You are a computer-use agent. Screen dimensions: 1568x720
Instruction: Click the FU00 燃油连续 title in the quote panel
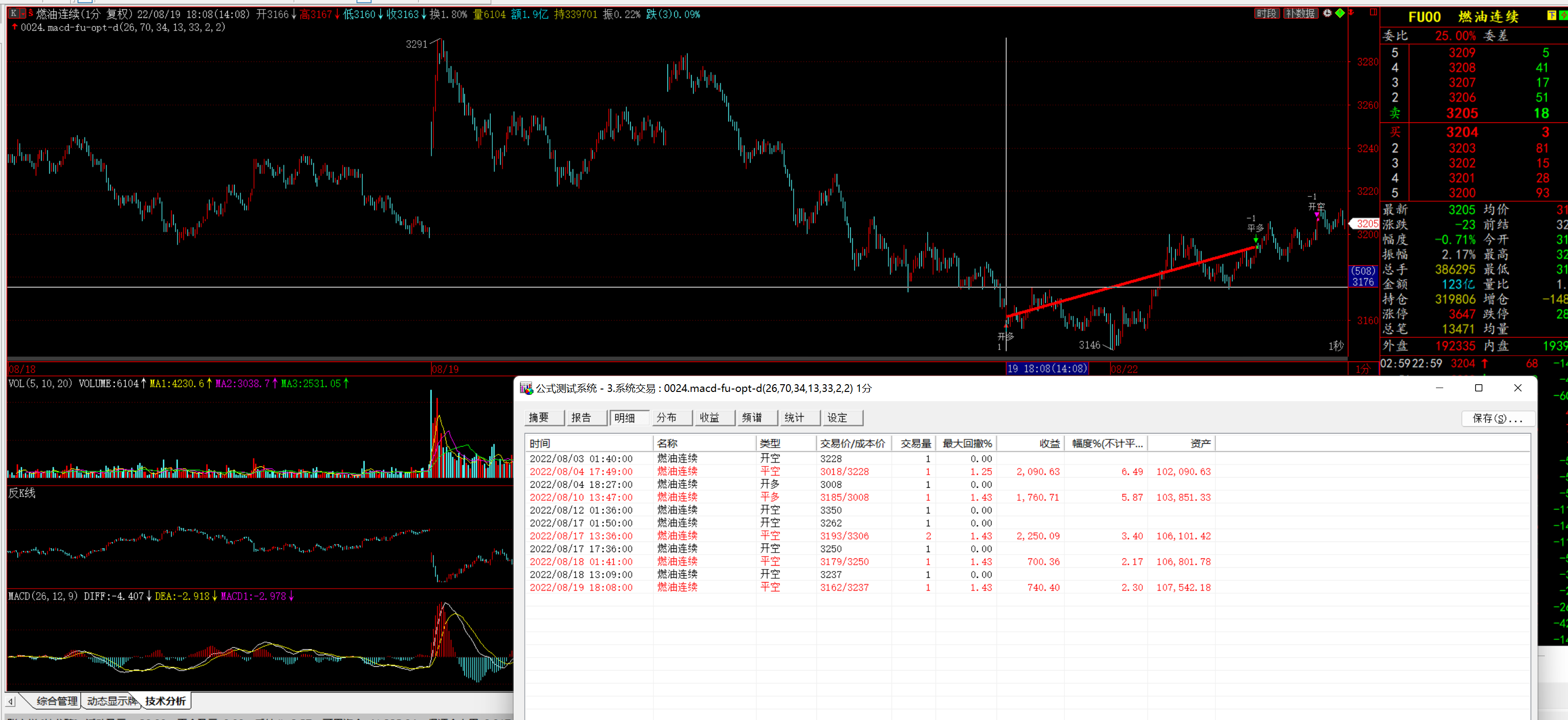[x=1464, y=16]
